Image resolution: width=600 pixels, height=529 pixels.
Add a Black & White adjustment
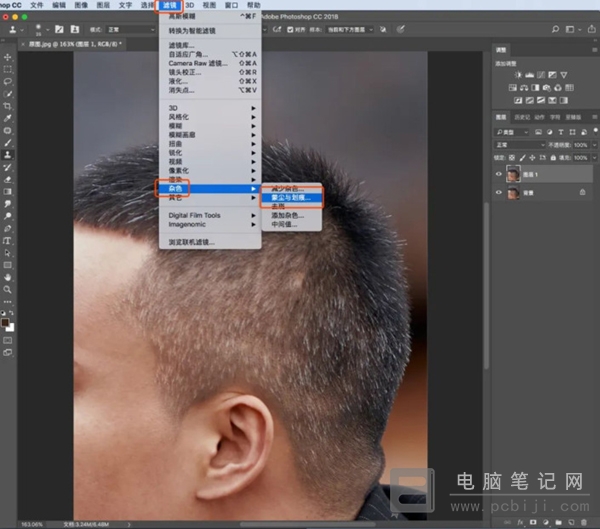pyautogui.click(x=535, y=88)
